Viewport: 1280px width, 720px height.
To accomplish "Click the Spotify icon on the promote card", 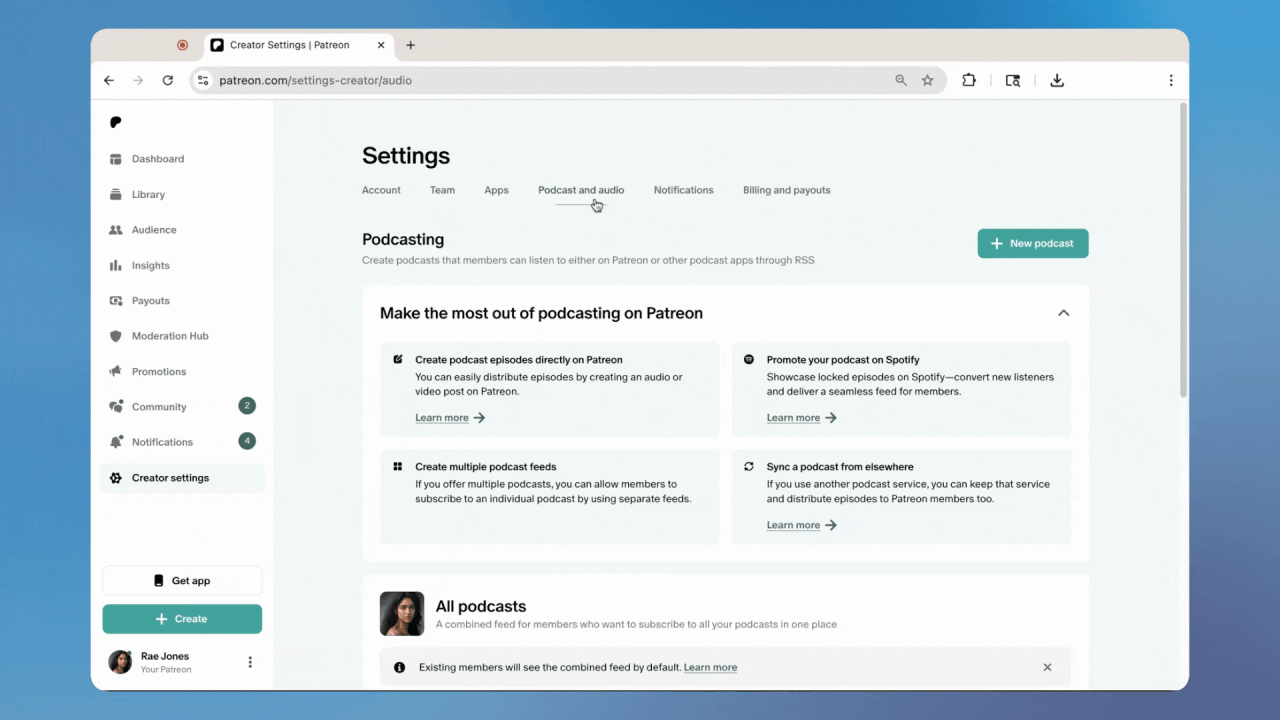I will 749,359.
